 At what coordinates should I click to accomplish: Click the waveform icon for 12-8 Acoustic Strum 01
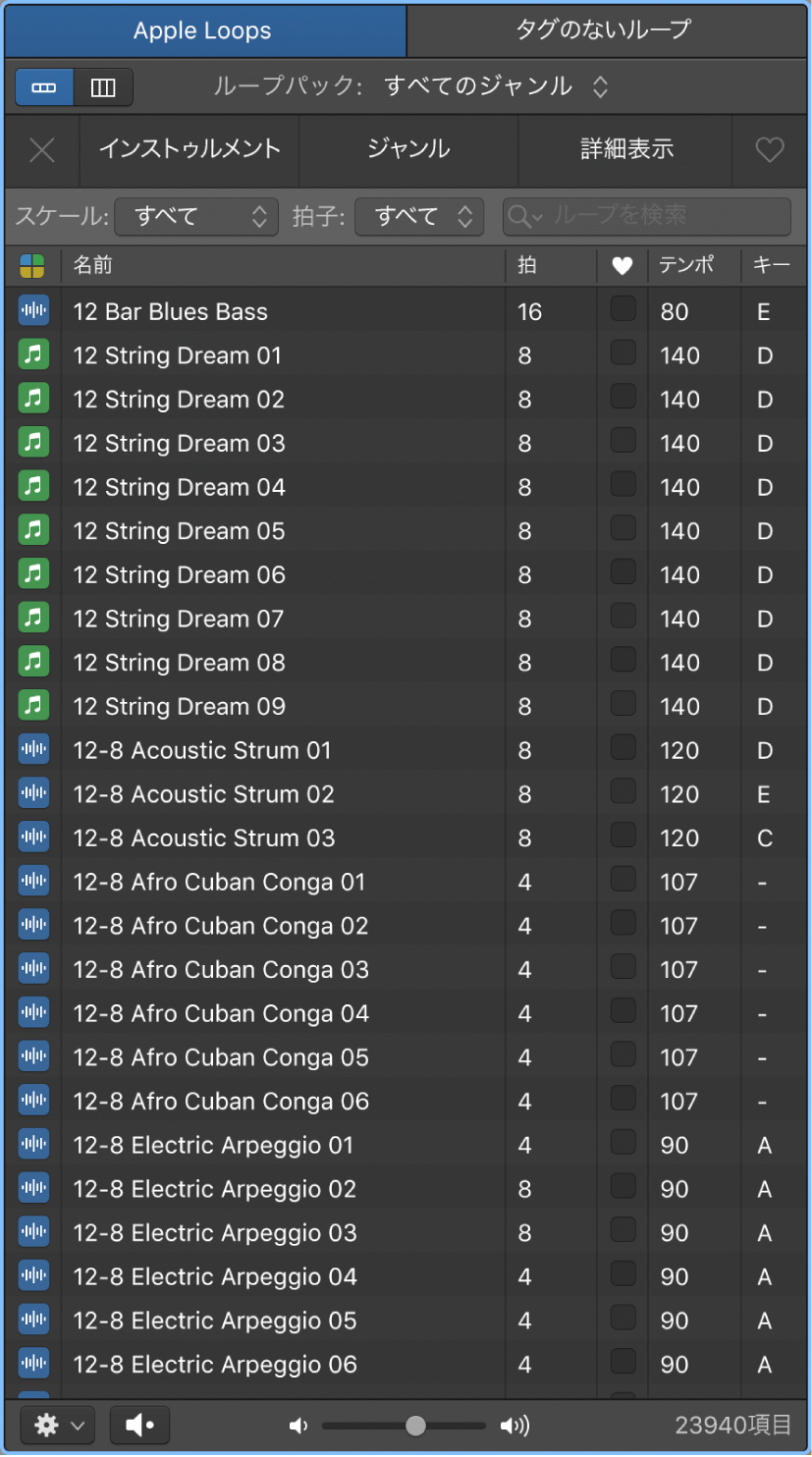pyautogui.click(x=33, y=750)
